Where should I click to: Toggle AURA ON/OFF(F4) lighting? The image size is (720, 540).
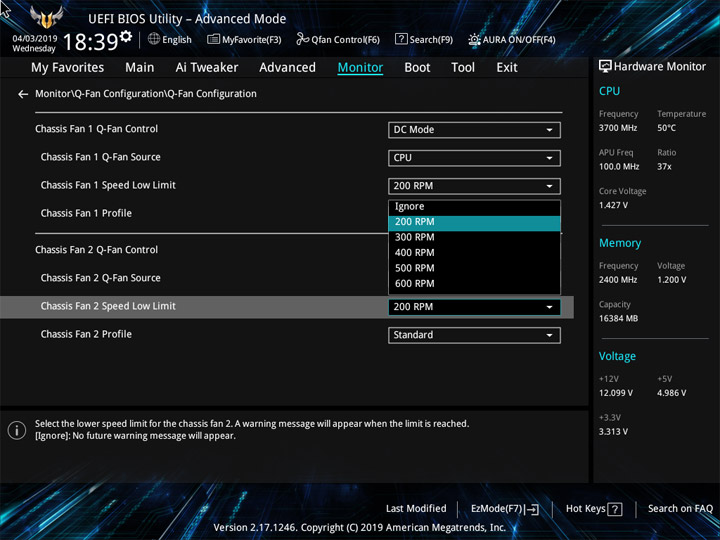coord(512,39)
